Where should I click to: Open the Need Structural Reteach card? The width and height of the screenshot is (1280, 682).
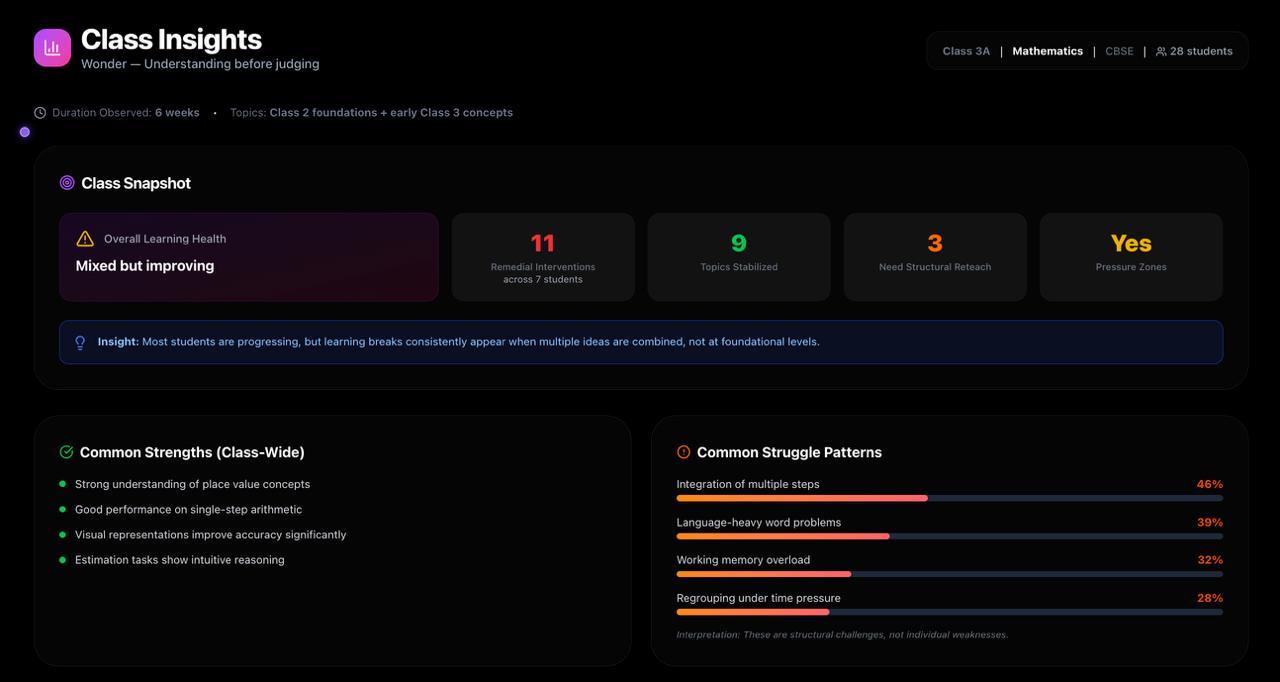tap(935, 257)
